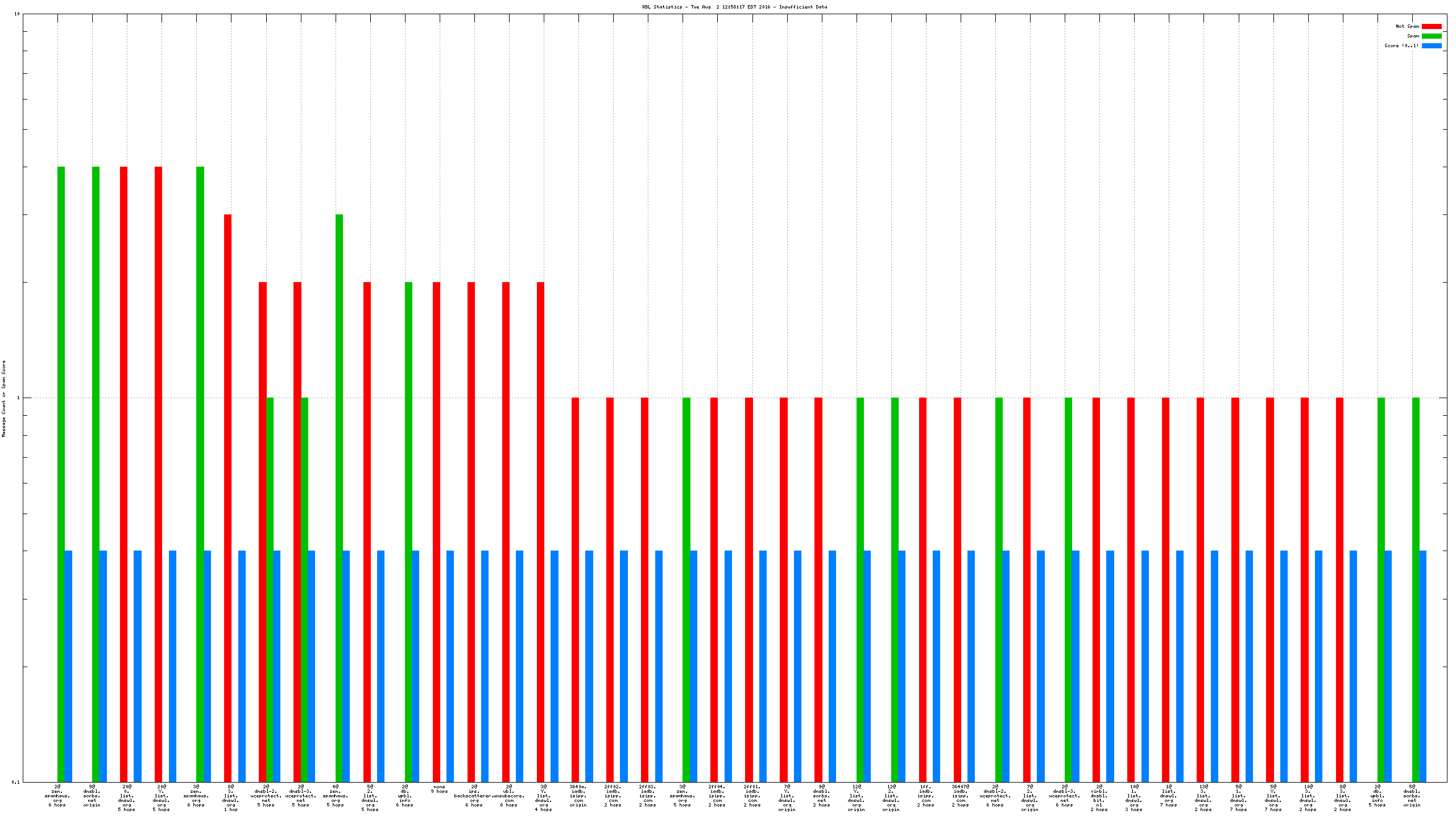Click the 'none 9 hops' x-axis label
Screen dimensions: 1456x819
pyautogui.click(x=439, y=789)
